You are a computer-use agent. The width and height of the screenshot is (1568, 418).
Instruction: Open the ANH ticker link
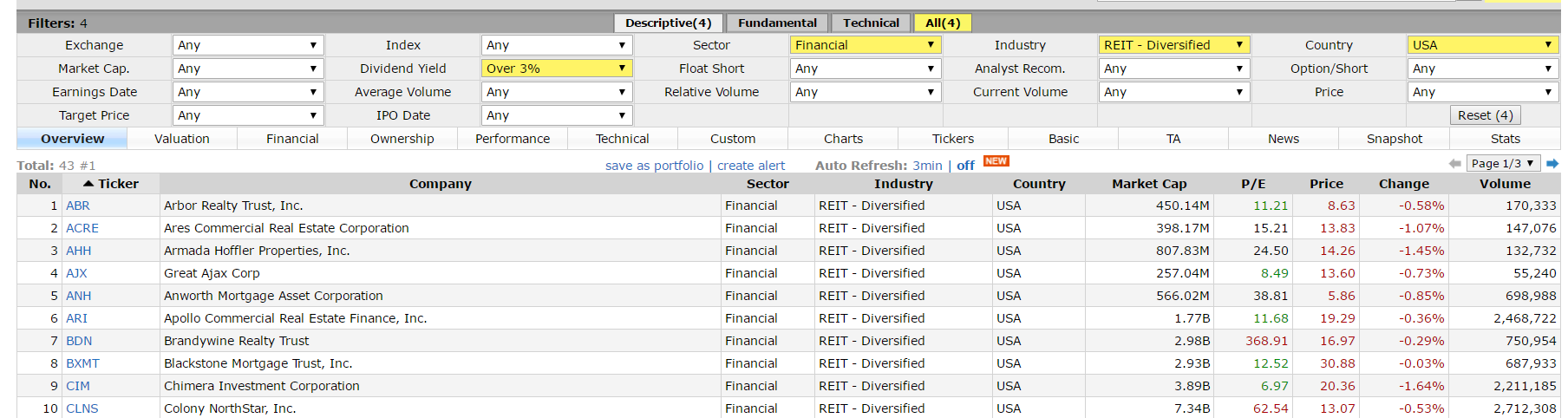pos(78,296)
